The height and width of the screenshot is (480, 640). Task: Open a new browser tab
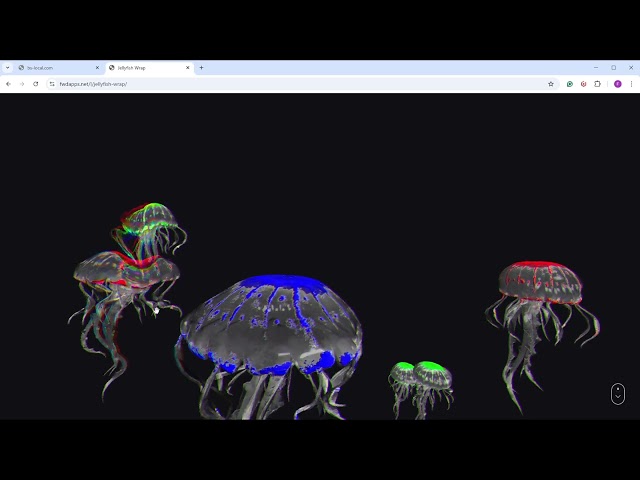(x=201, y=68)
